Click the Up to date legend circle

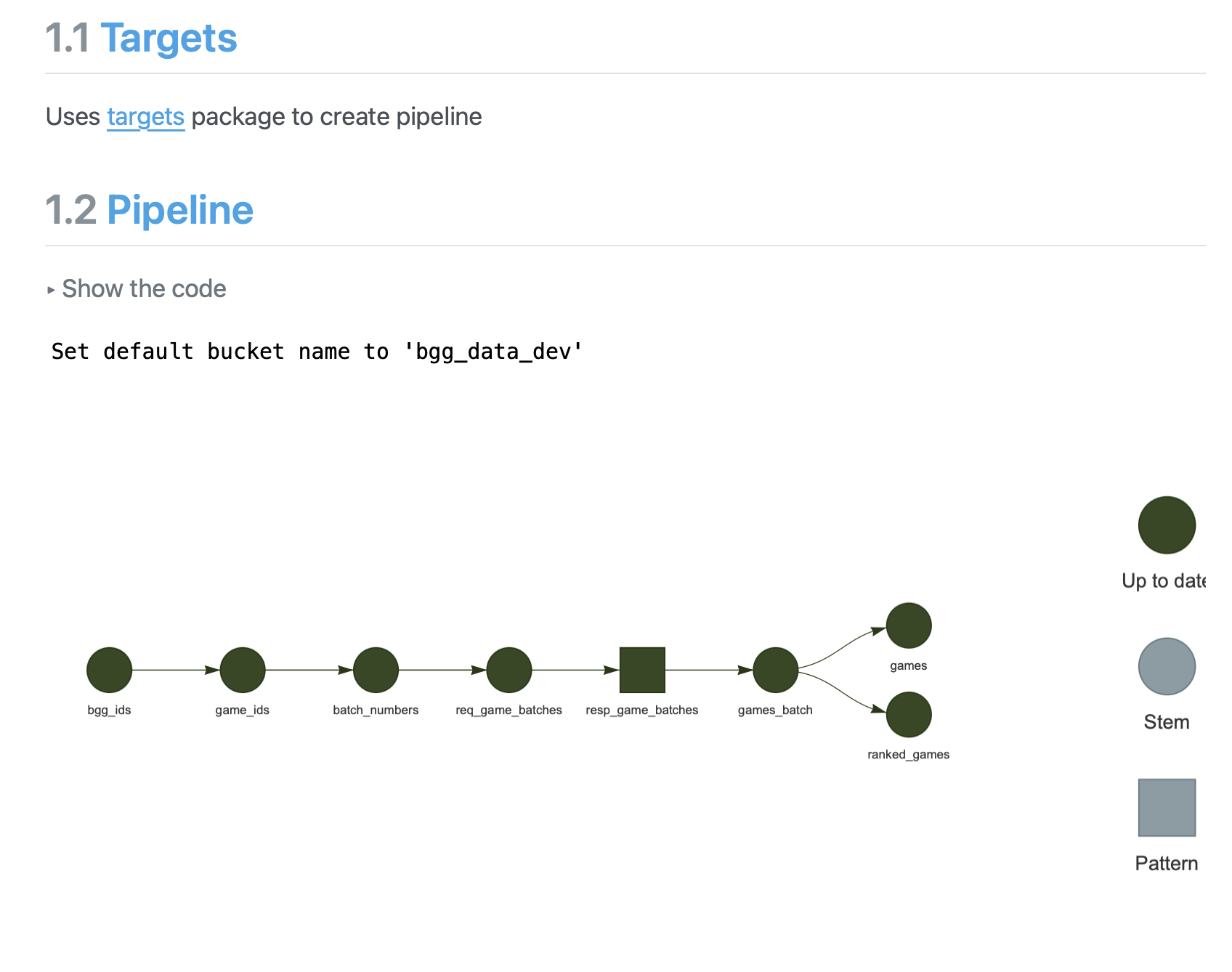pos(1167,525)
